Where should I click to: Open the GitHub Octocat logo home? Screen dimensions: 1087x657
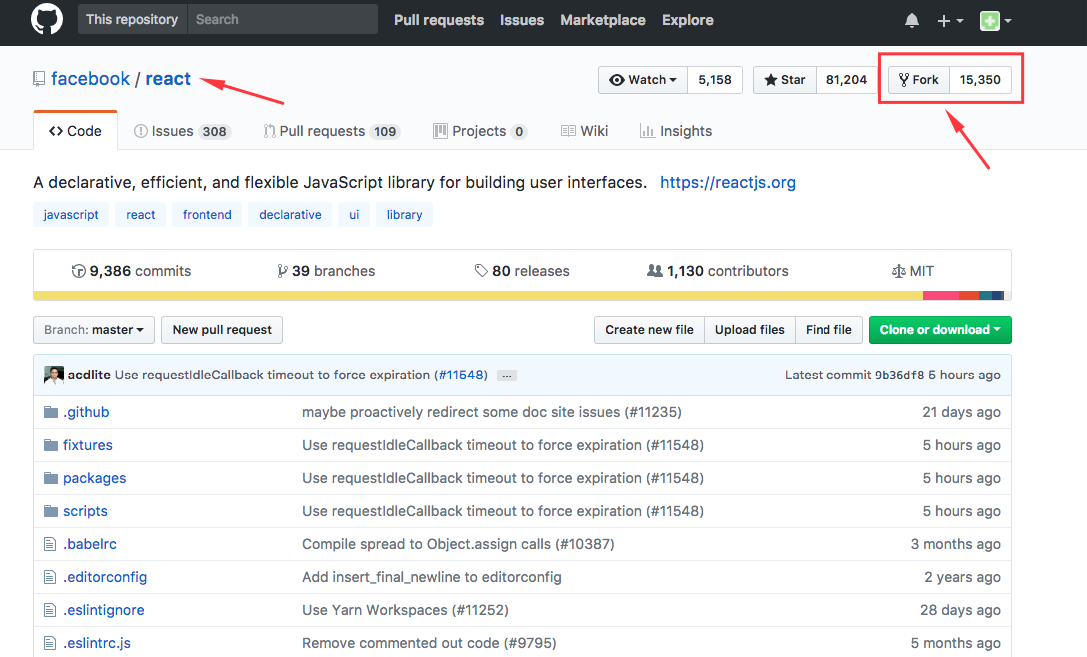[x=46, y=19]
